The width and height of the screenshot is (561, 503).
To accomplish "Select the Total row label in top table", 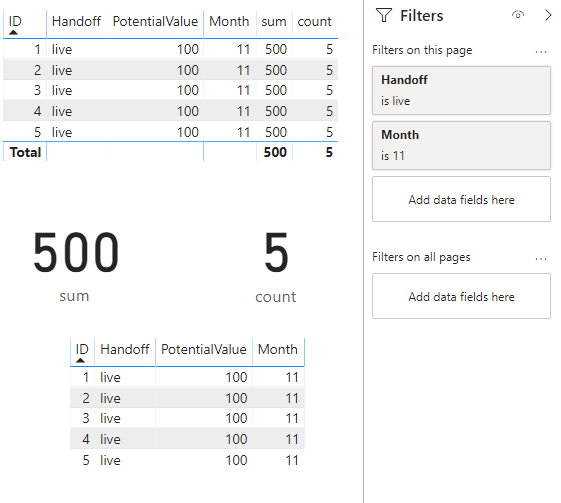I will tap(25, 152).
